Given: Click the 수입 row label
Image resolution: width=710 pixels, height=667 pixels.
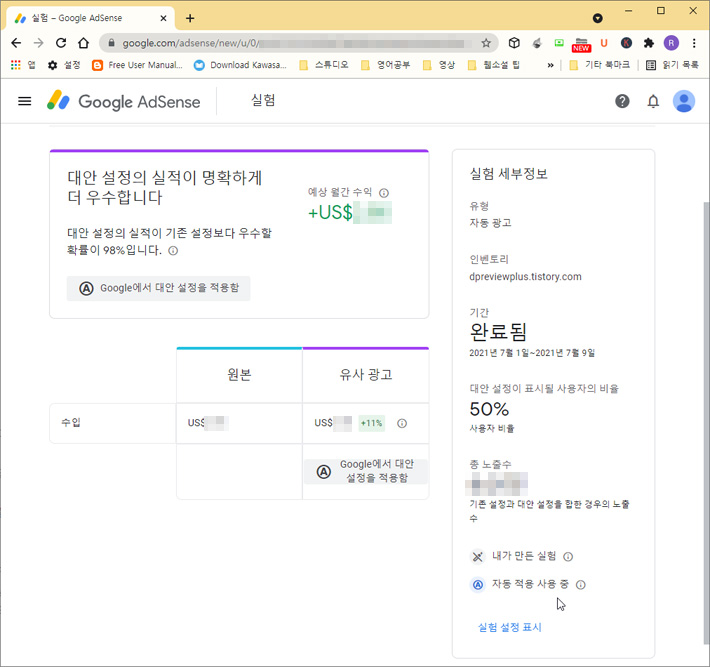Looking at the screenshot, I should pyautogui.click(x=71, y=423).
